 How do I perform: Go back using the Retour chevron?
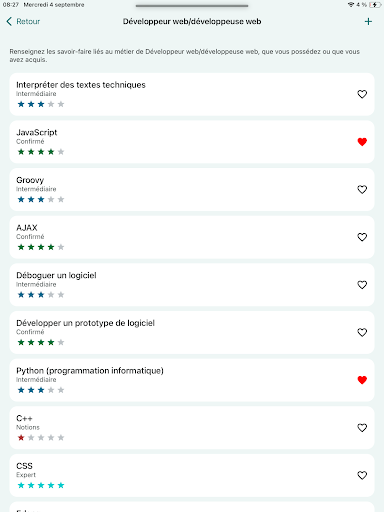coord(9,22)
